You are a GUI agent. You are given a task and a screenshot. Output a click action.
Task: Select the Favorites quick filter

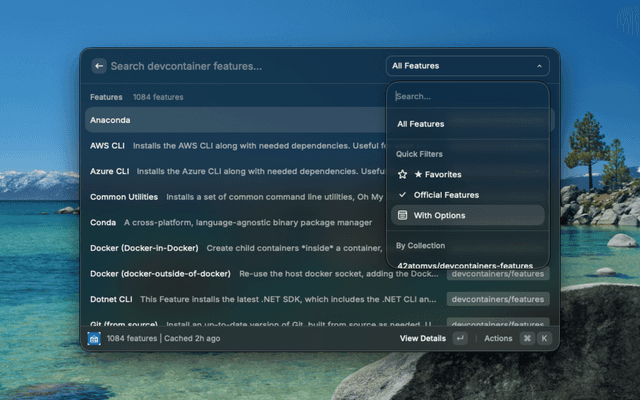coord(438,174)
